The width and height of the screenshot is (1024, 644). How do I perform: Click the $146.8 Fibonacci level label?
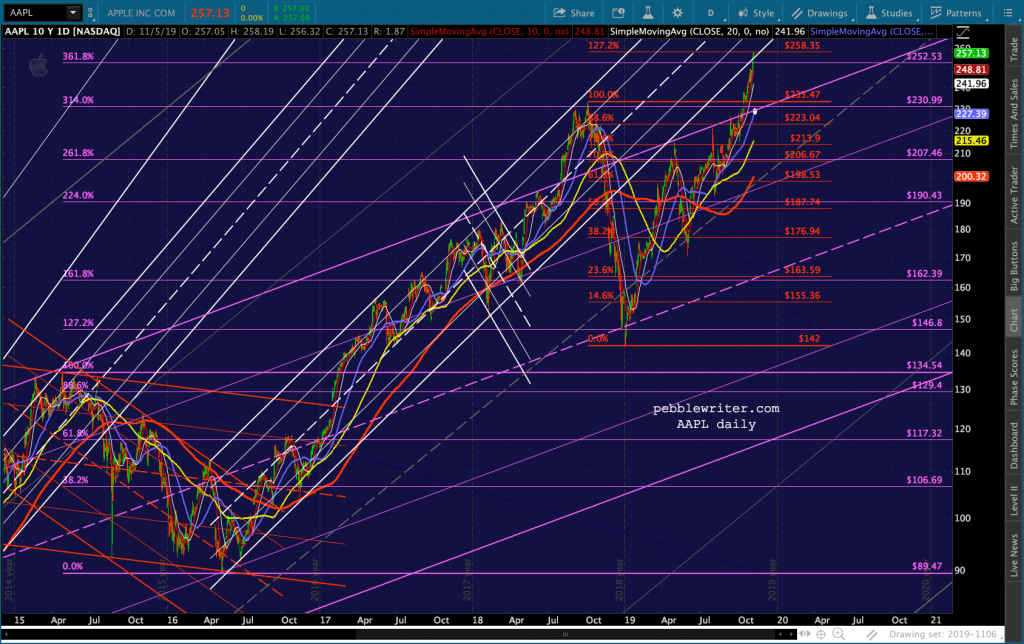pos(927,323)
